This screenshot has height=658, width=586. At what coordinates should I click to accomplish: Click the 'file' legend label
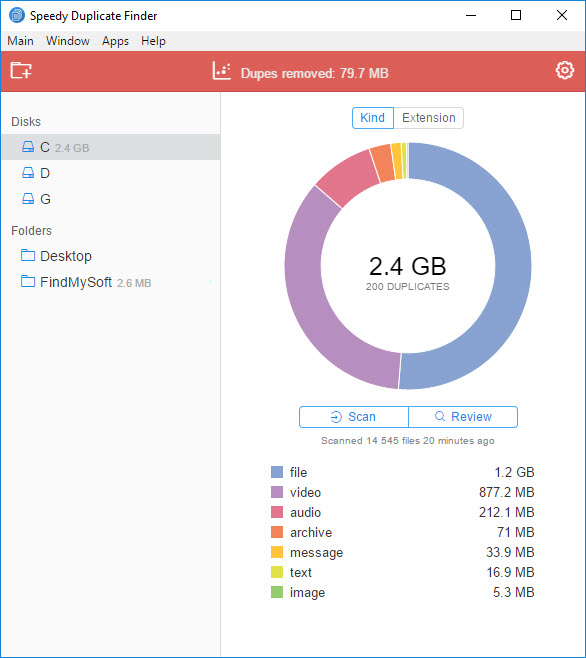pos(298,473)
